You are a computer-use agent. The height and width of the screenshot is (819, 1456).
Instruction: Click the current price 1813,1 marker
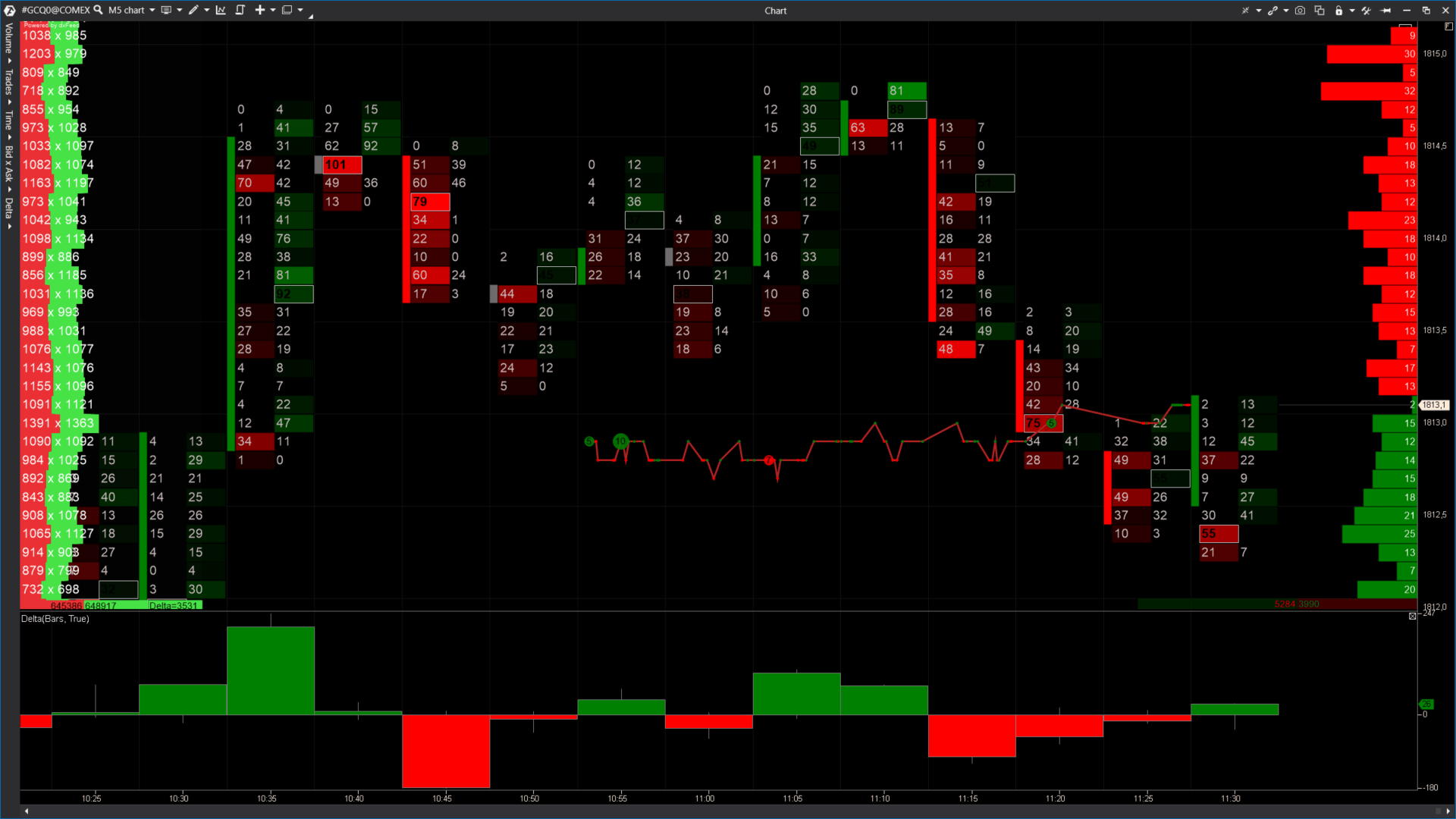pos(1432,405)
